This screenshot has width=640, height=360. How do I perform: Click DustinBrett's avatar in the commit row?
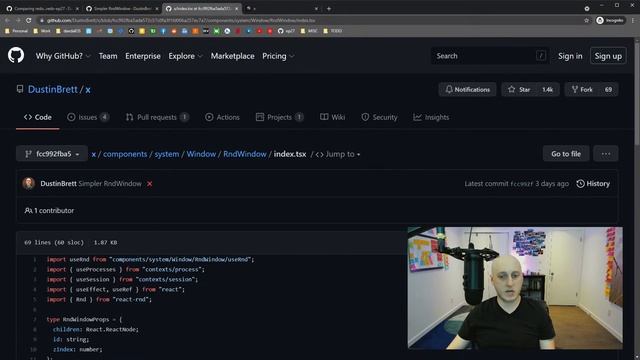(x=29, y=184)
